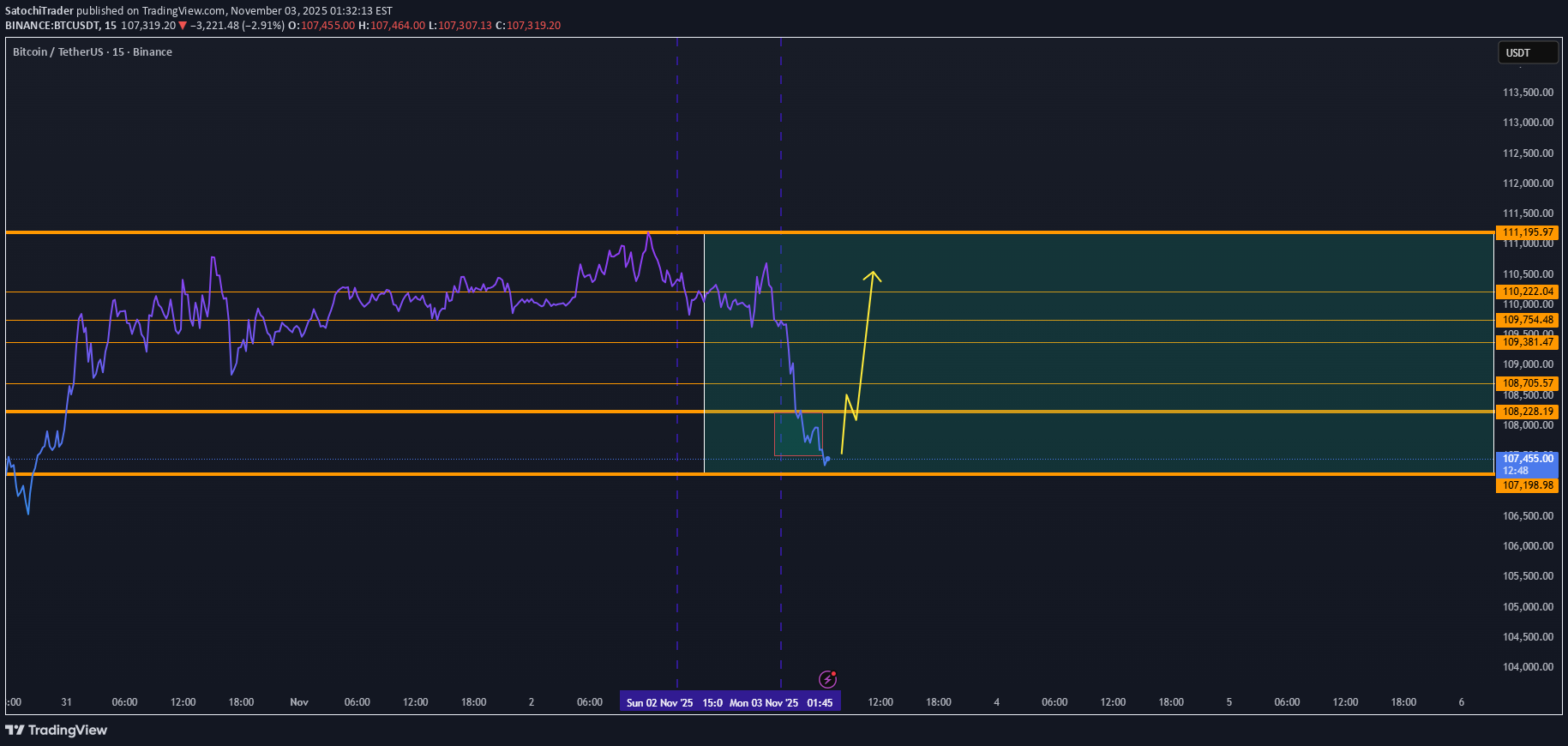Click the 104,000.00 axis value

[x=1528, y=667]
